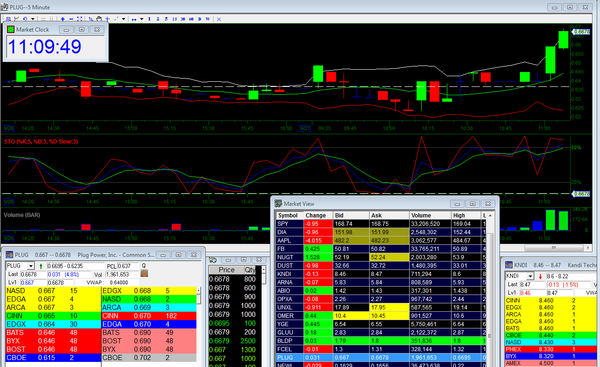Click the fit-to-screen arrows icon in chart toolbar
Screen dimensions: 600x367
click(80, 19)
